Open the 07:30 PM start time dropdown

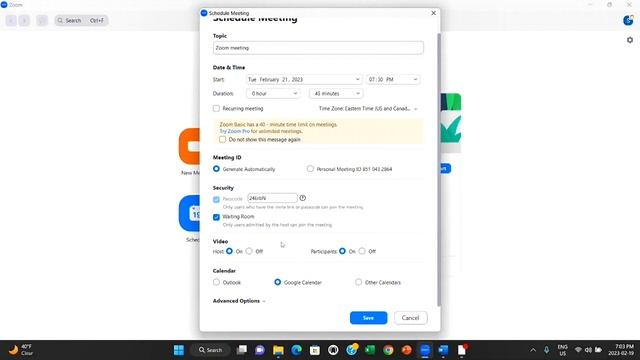click(393, 80)
